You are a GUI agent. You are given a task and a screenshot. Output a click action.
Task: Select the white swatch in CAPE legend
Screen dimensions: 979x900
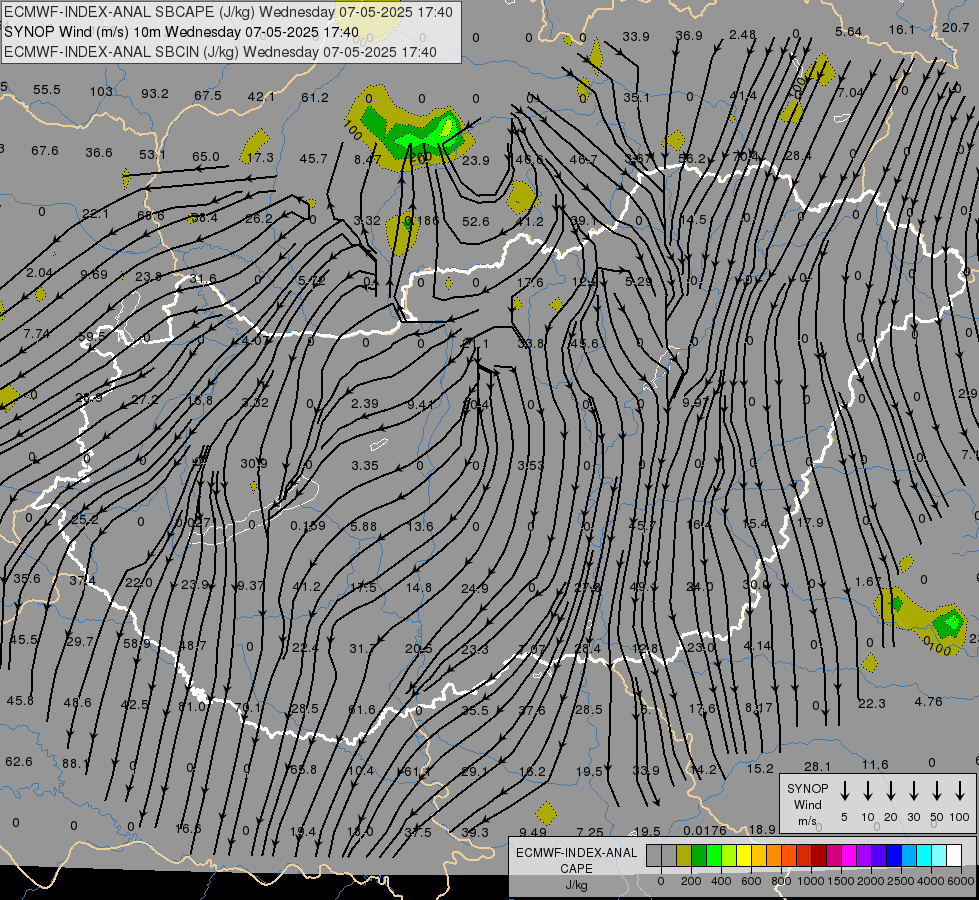(x=954, y=856)
